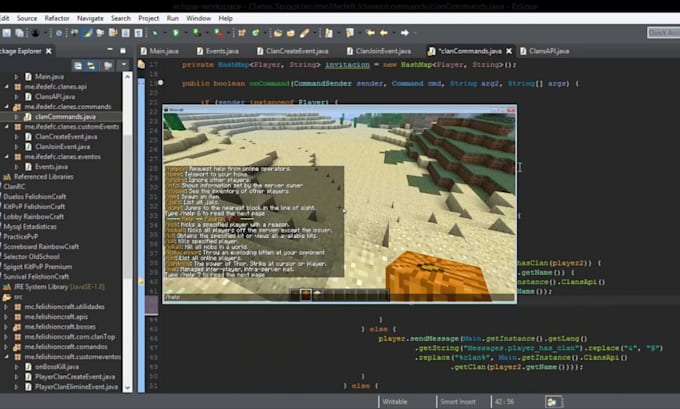Viewport: 680px width, 409px height.
Task: Expand the ClanCreateEvent.java tree node
Action: (16, 137)
